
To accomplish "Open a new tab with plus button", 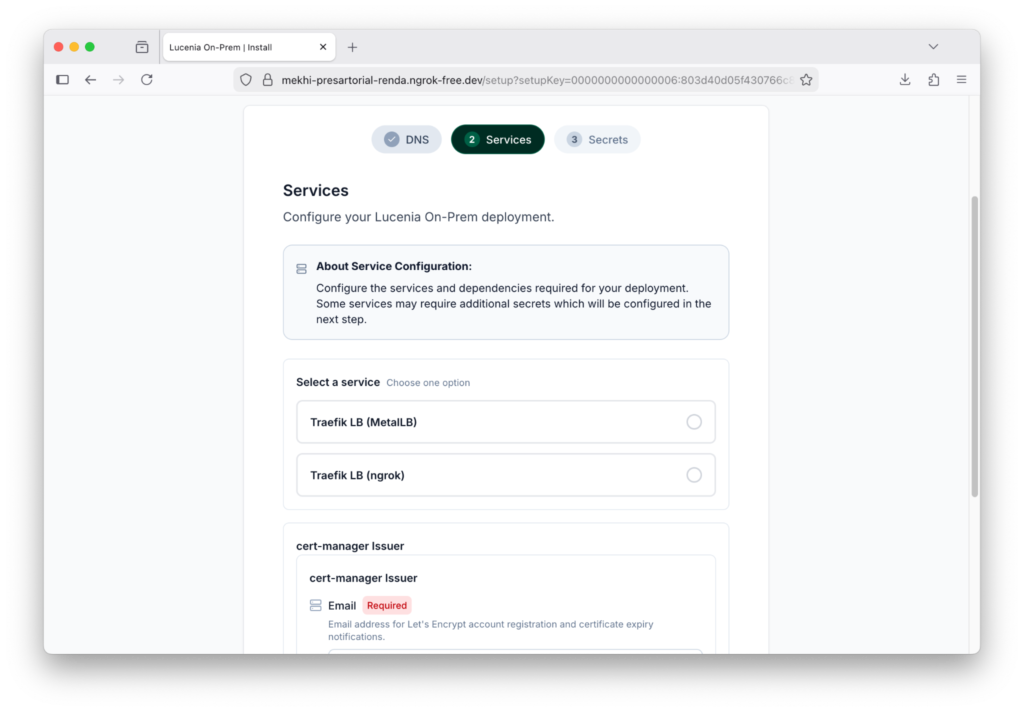I will tap(352, 47).
